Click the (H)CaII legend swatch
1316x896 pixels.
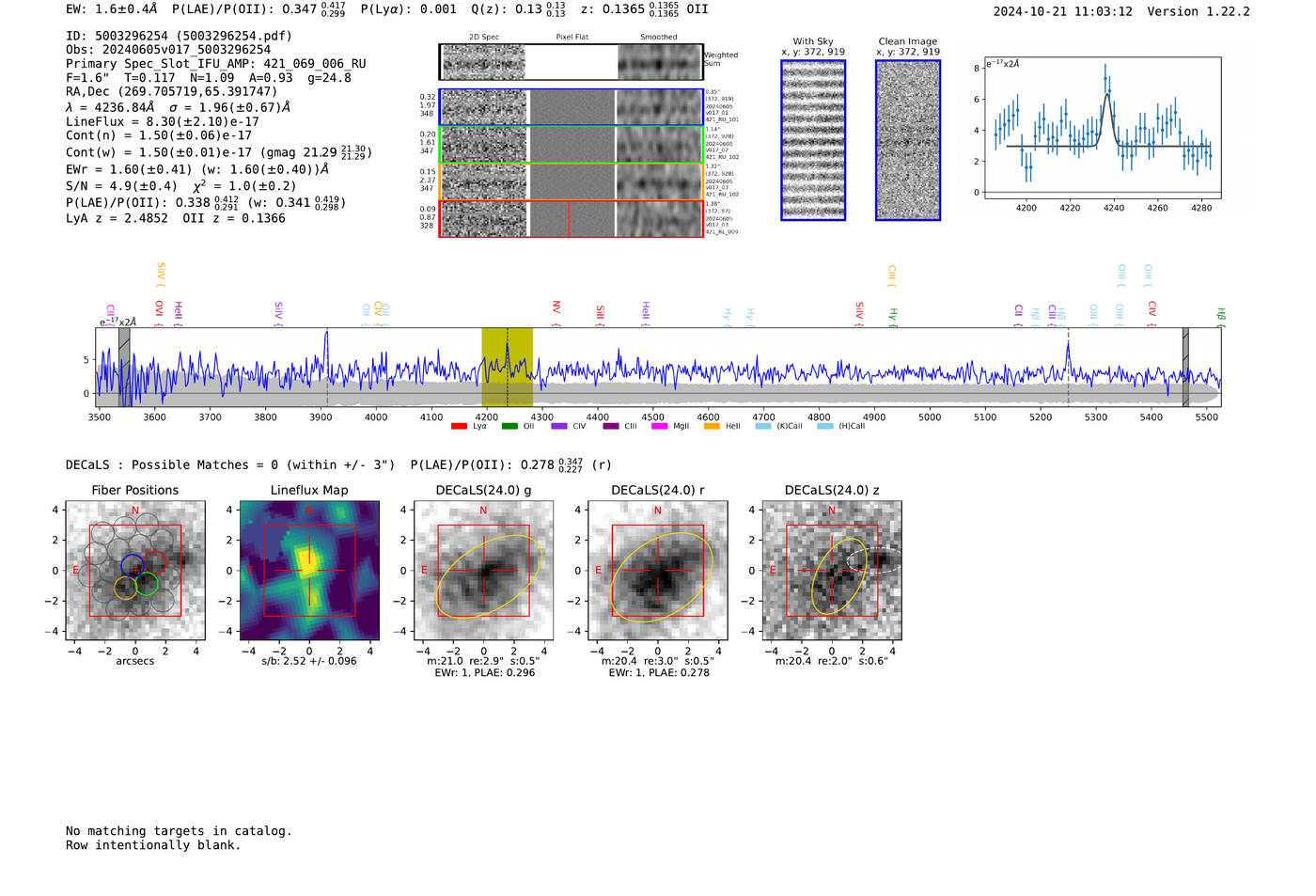pyautogui.click(x=825, y=426)
